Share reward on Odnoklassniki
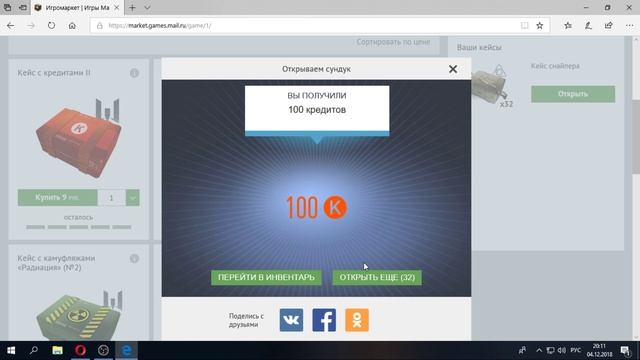This screenshot has height=360, width=640. point(357,320)
